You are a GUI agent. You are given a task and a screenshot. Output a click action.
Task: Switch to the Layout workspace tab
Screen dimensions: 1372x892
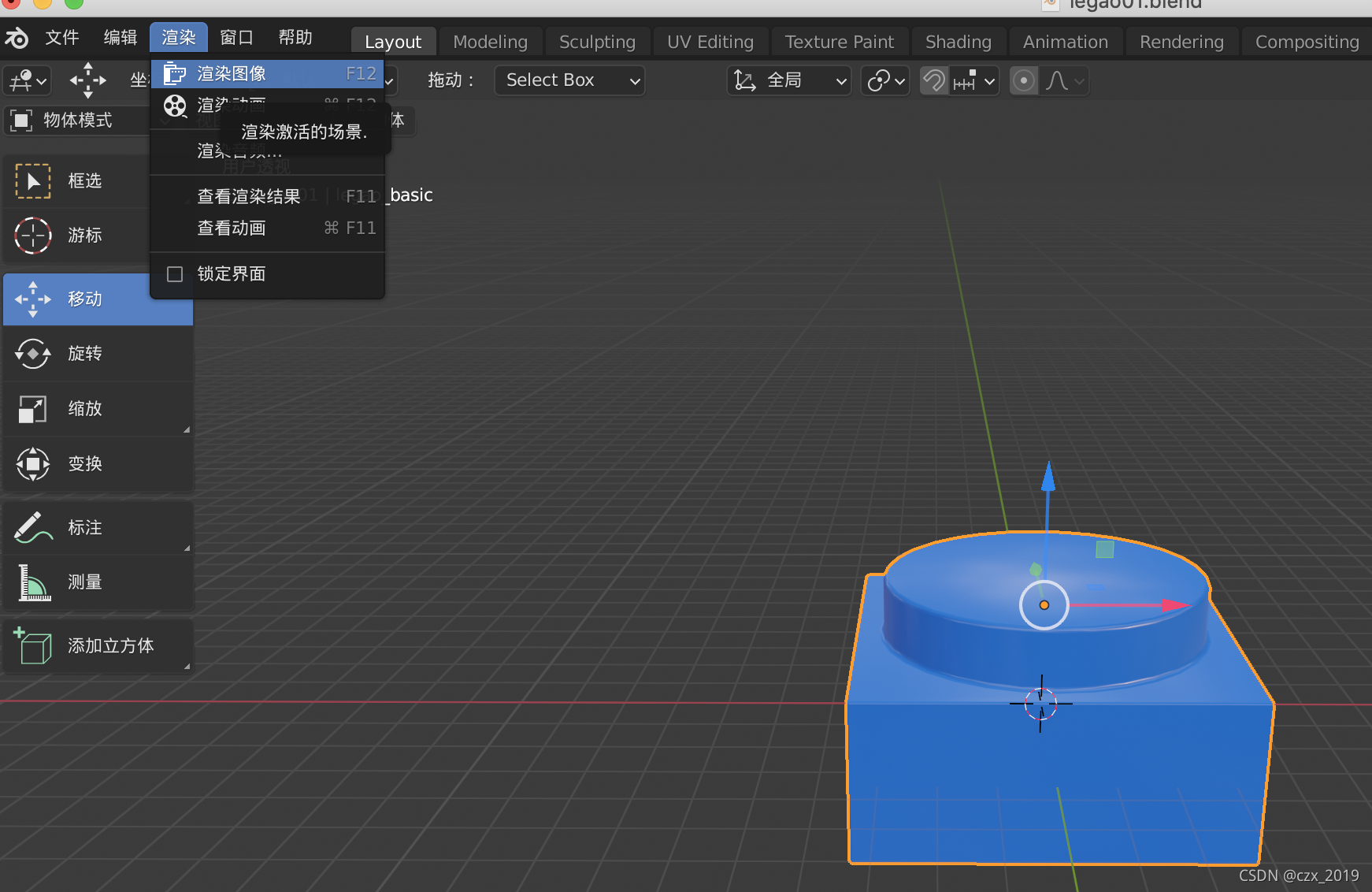click(x=393, y=42)
